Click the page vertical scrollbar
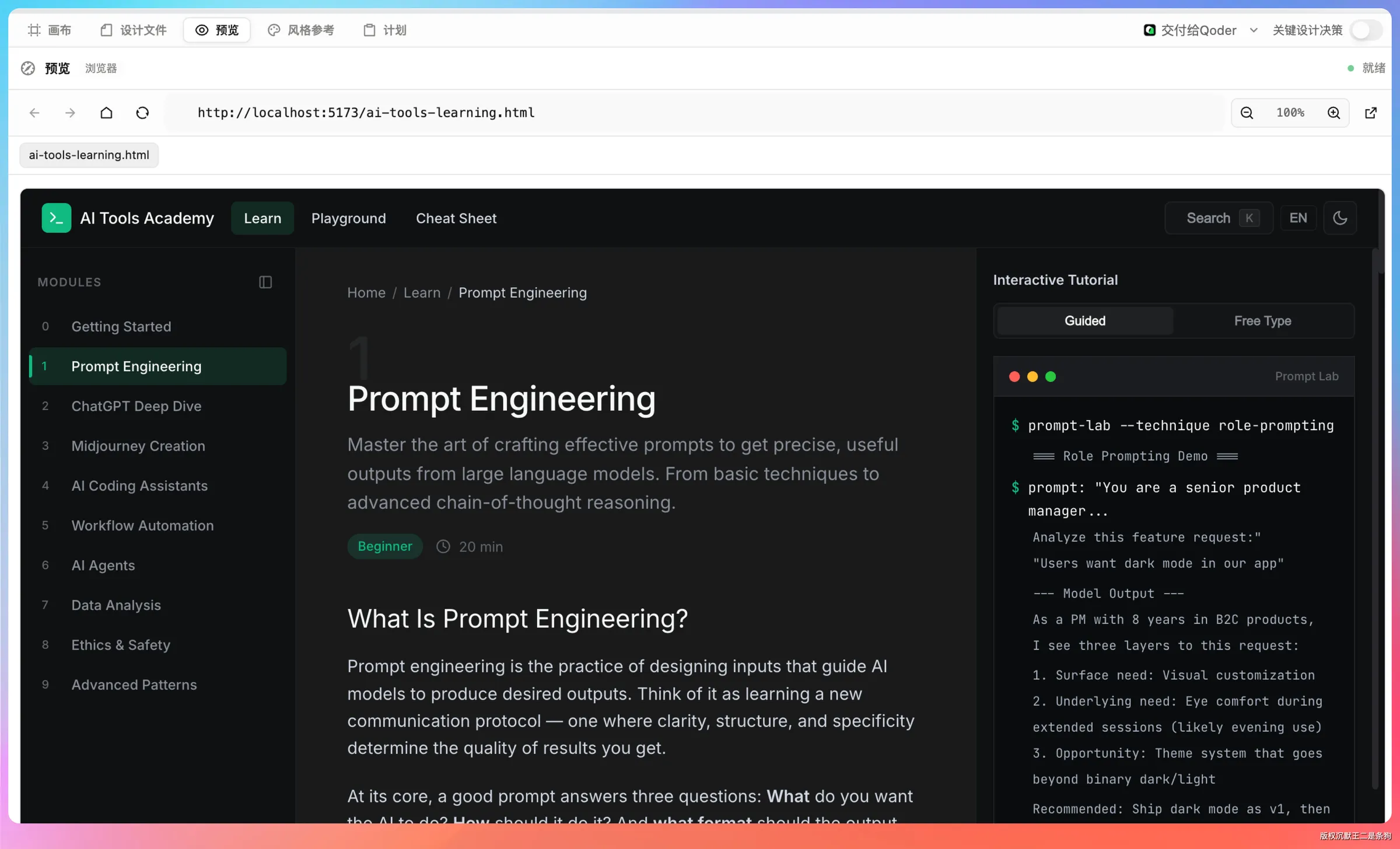Viewport: 1400px width, 849px height. click(x=1377, y=519)
